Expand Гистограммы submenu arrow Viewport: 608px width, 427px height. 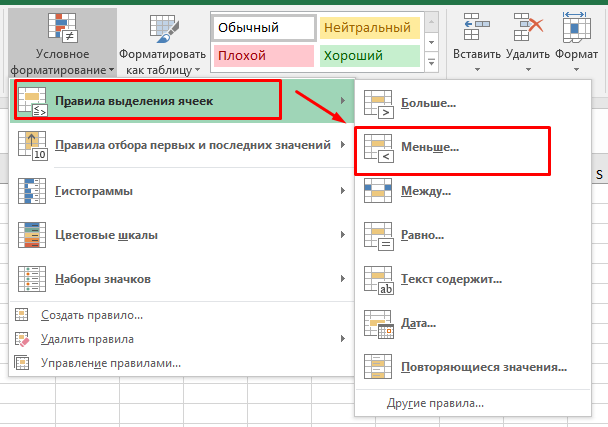point(343,190)
